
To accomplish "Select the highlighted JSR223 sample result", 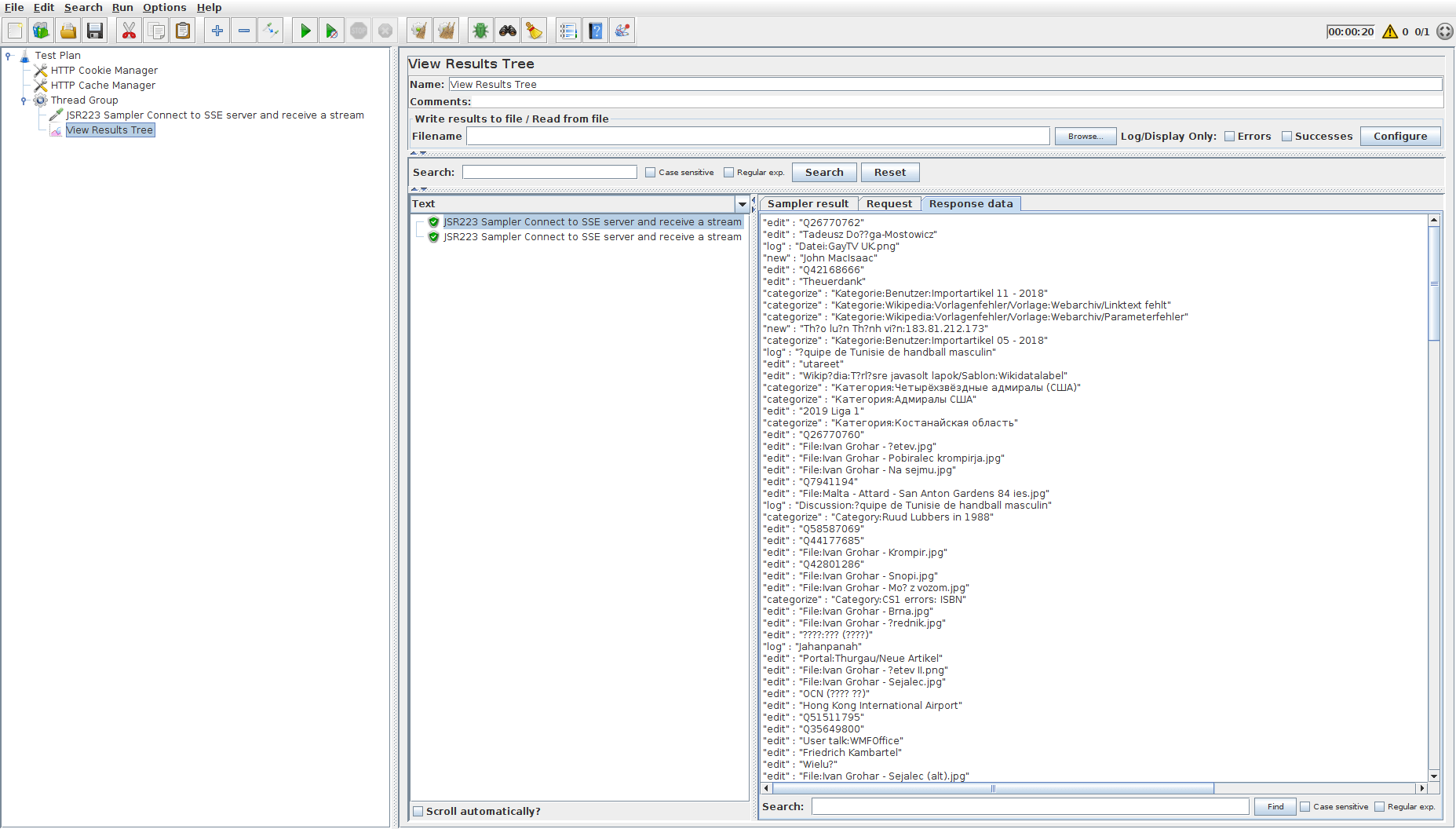I will coord(592,222).
